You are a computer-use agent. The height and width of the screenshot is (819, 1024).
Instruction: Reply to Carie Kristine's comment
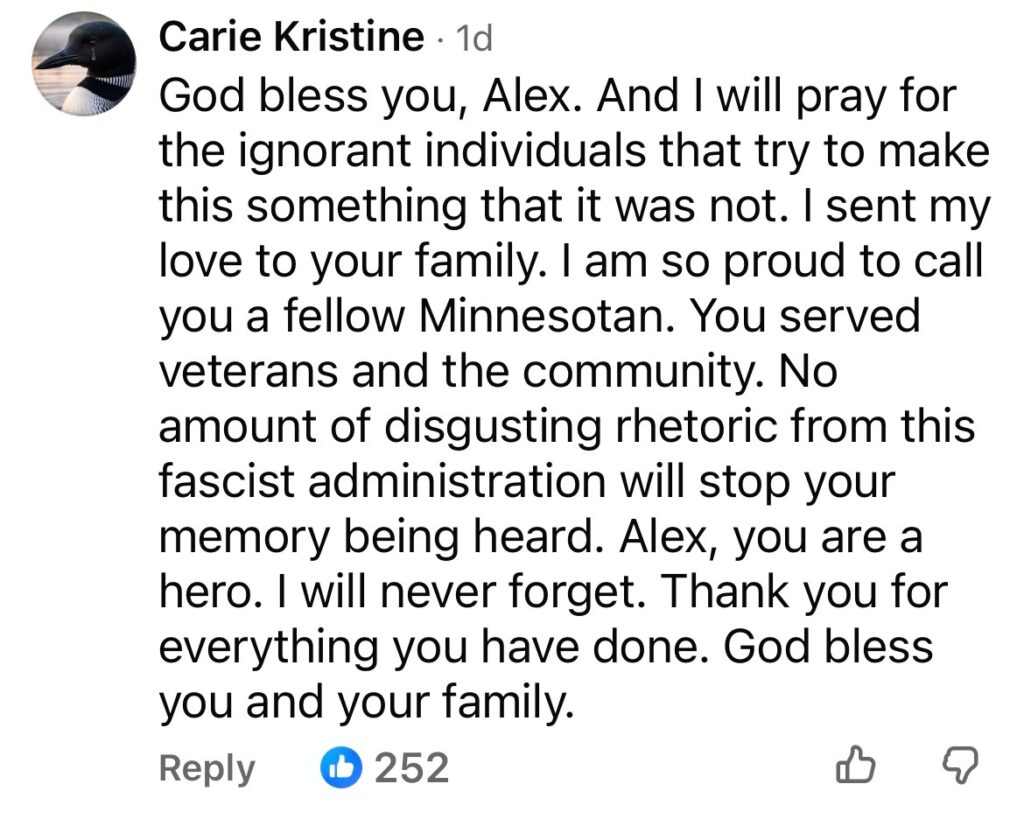207,768
